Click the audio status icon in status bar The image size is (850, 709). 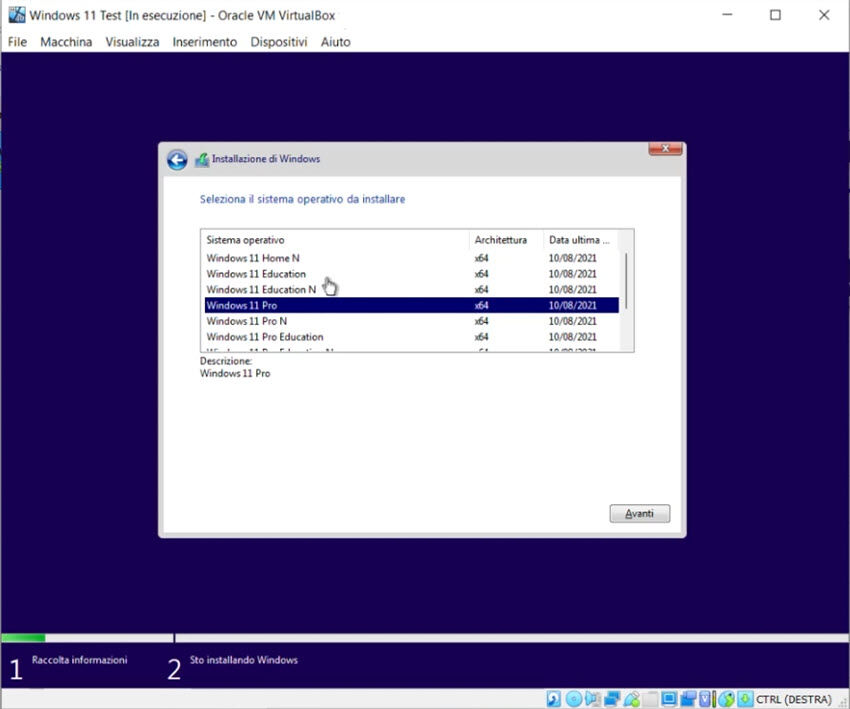coord(592,699)
